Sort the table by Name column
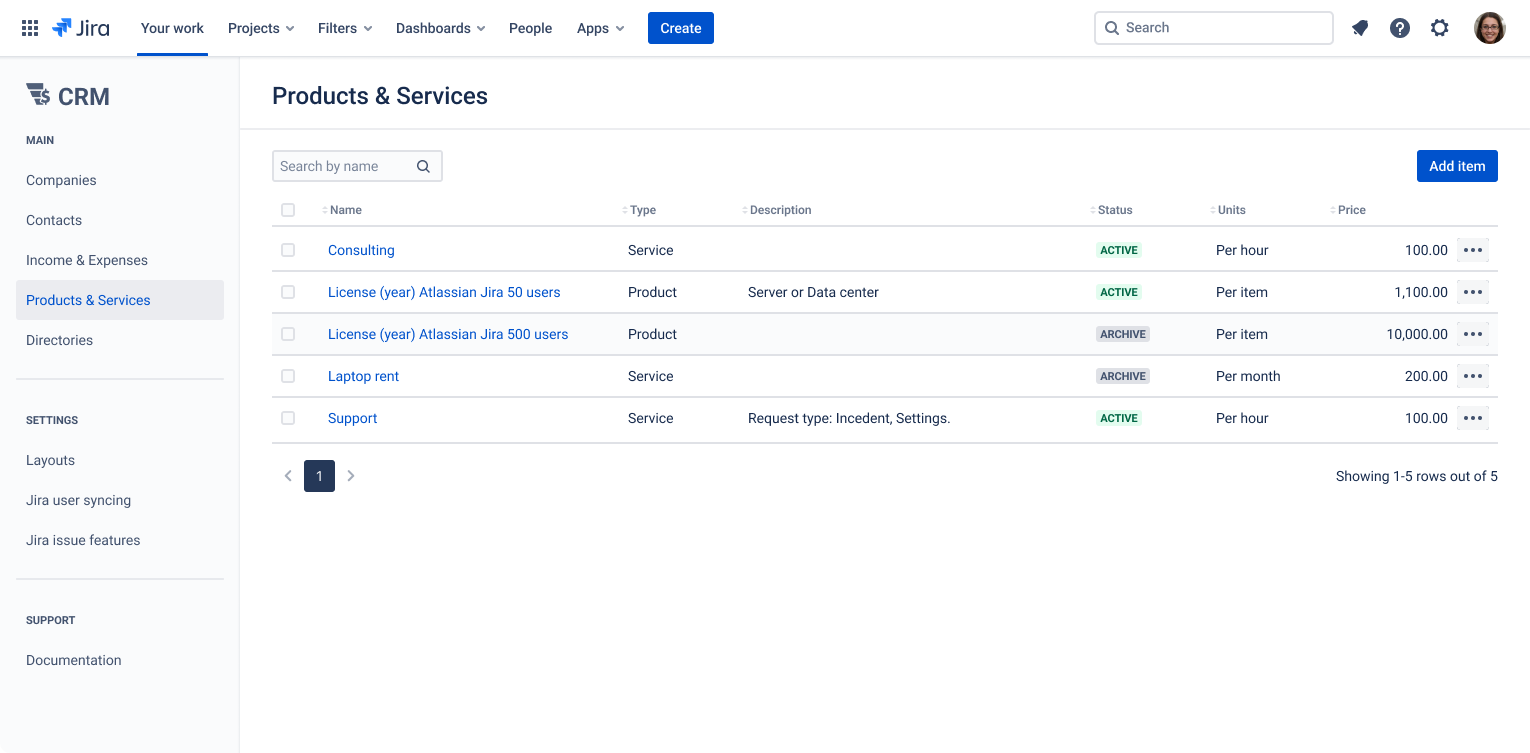 (x=342, y=210)
